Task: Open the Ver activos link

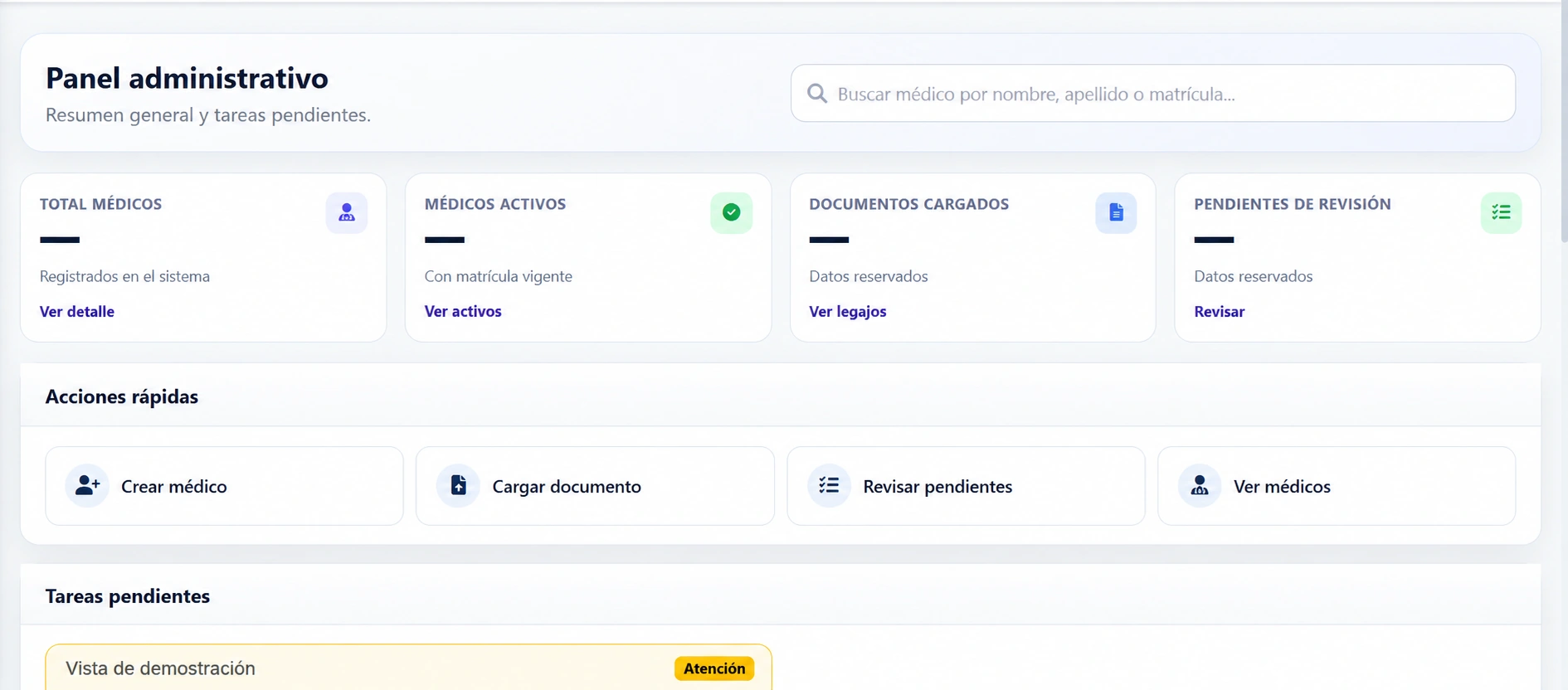Action: click(x=463, y=312)
